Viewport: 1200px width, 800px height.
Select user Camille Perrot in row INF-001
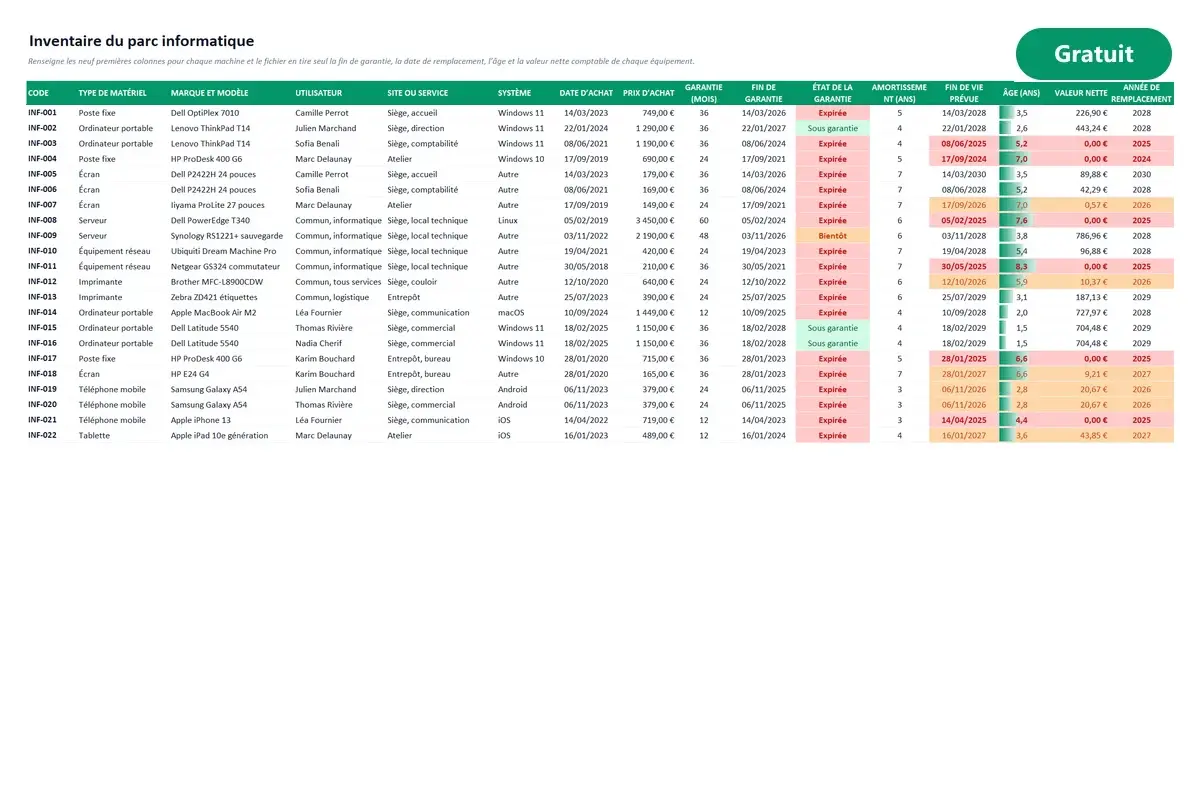click(322, 113)
